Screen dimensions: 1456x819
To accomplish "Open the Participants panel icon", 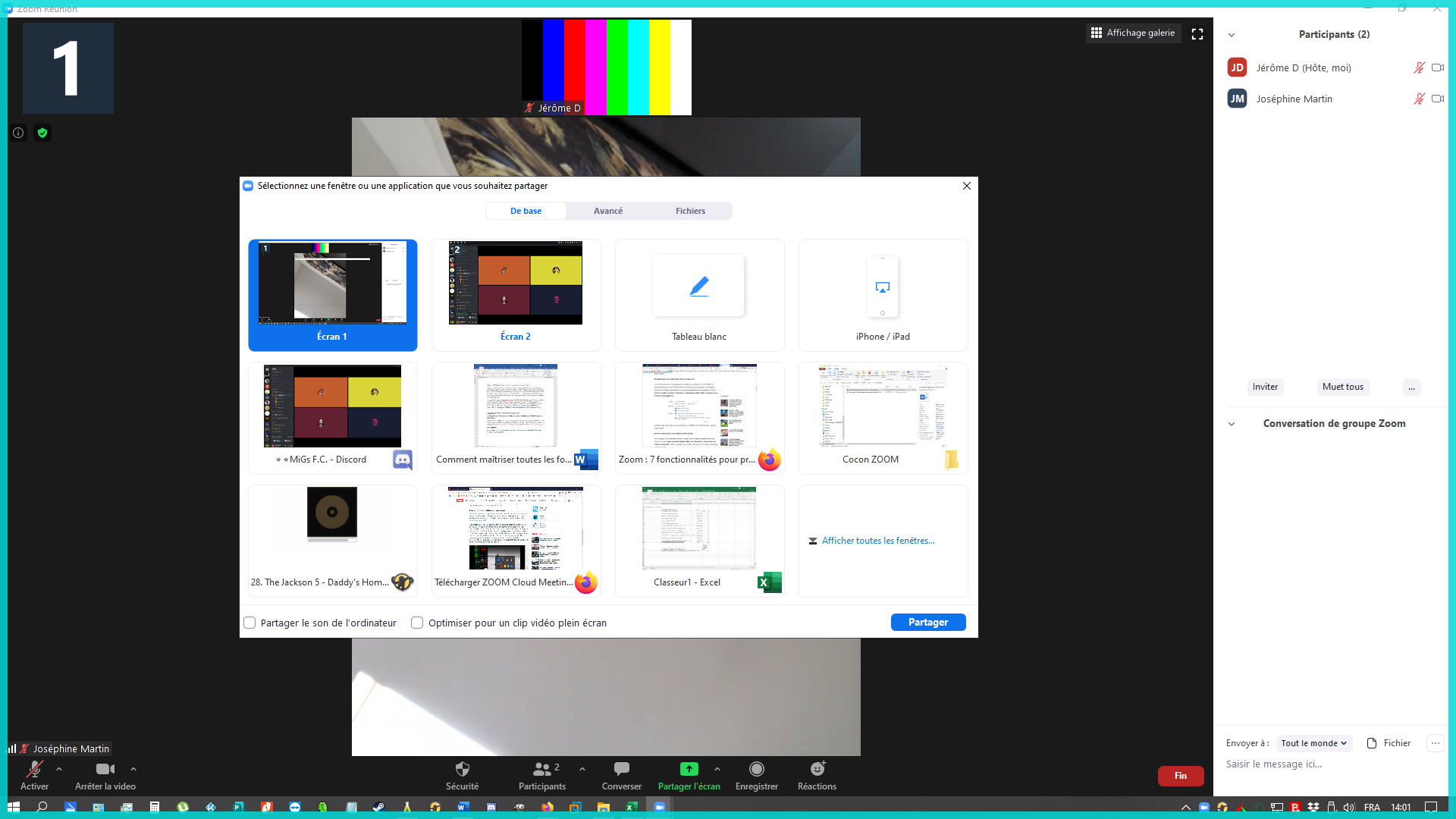I will coord(542,769).
